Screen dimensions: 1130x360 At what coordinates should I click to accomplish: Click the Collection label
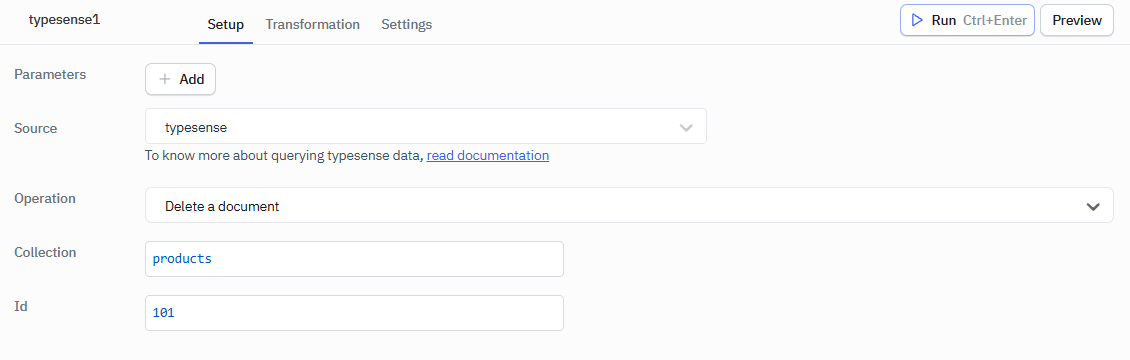pos(45,252)
